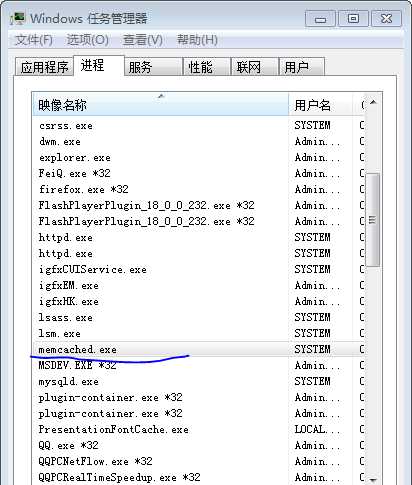Open the 帮助(H) menu
Screen dimensions: 412x485
tap(197, 40)
